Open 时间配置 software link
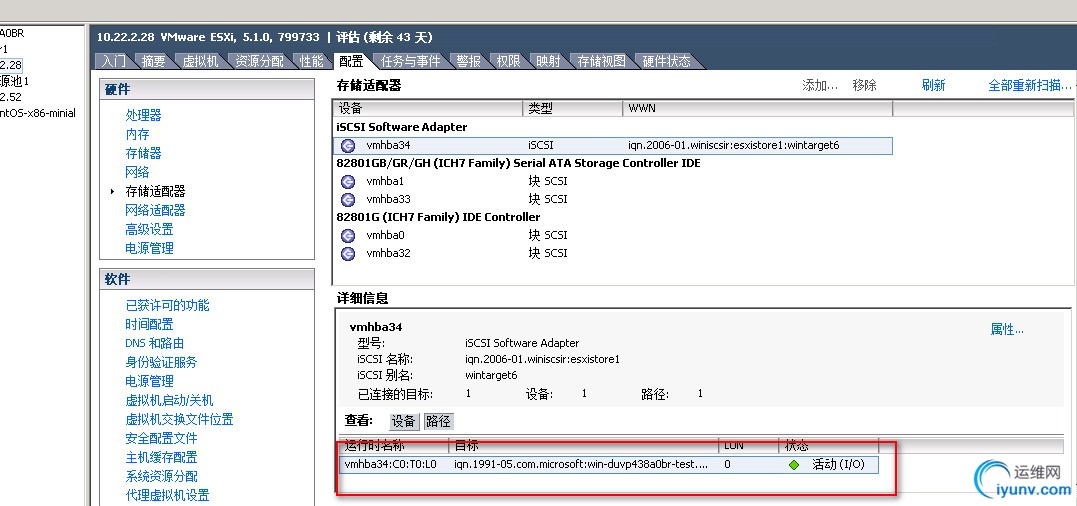The width and height of the screenshot is (1077, 506). click(x=149, y=324)
